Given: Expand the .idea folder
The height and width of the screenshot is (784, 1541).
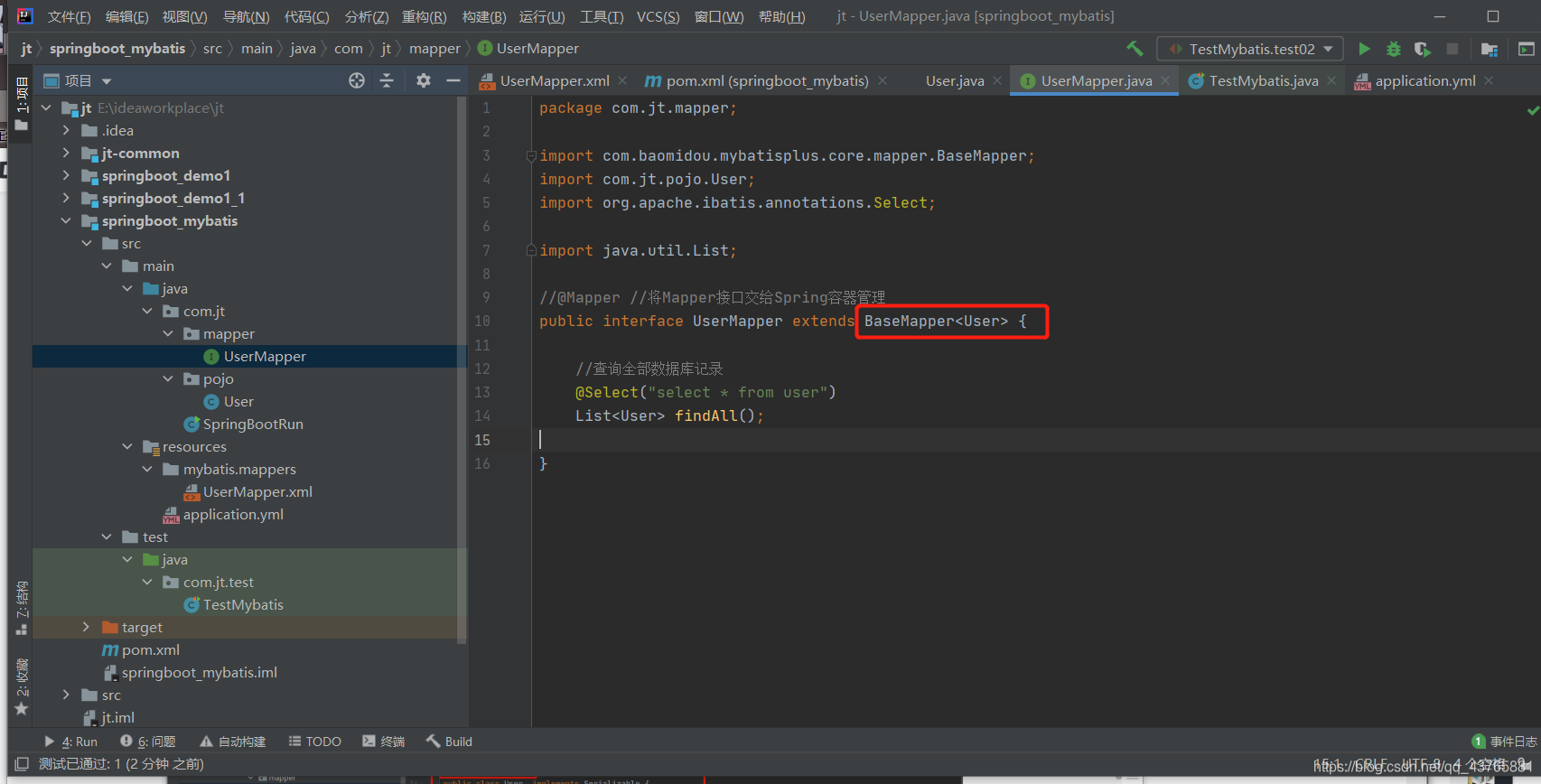Looking at the screenshot, I should (x=66, y=130).
